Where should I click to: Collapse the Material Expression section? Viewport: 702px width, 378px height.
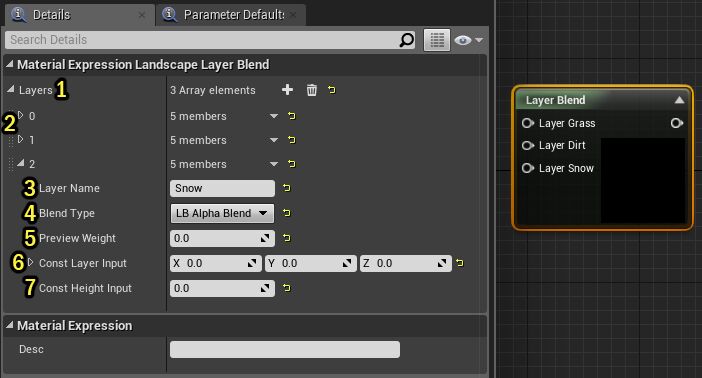point(9,326)
